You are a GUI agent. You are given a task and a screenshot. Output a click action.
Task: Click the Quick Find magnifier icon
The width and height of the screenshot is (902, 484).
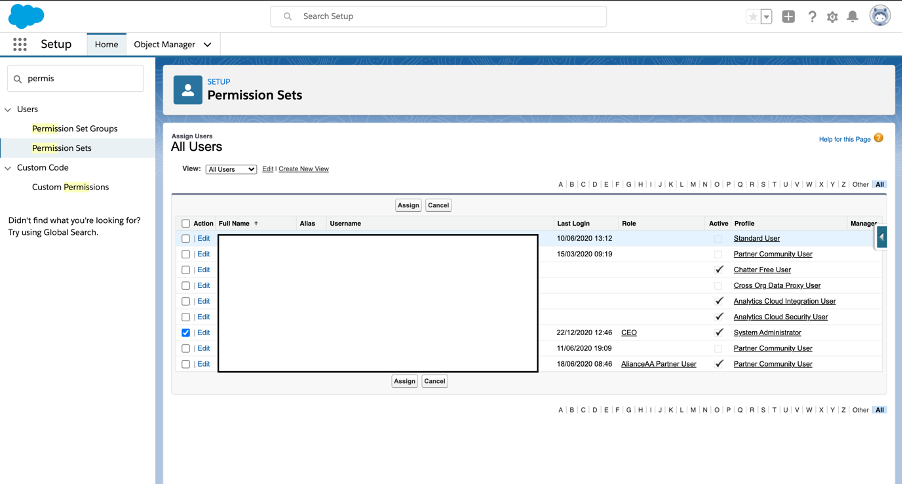pyautogui.click(x=17, y=79)
